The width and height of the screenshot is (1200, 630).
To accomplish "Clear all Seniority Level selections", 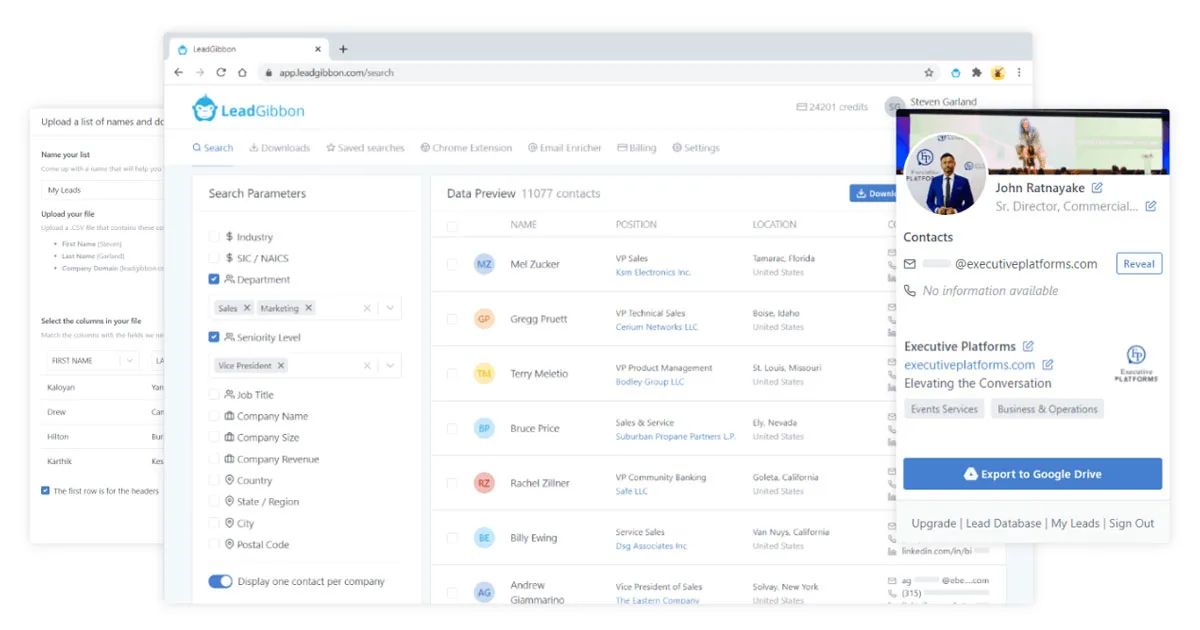I will click(367, 366).
